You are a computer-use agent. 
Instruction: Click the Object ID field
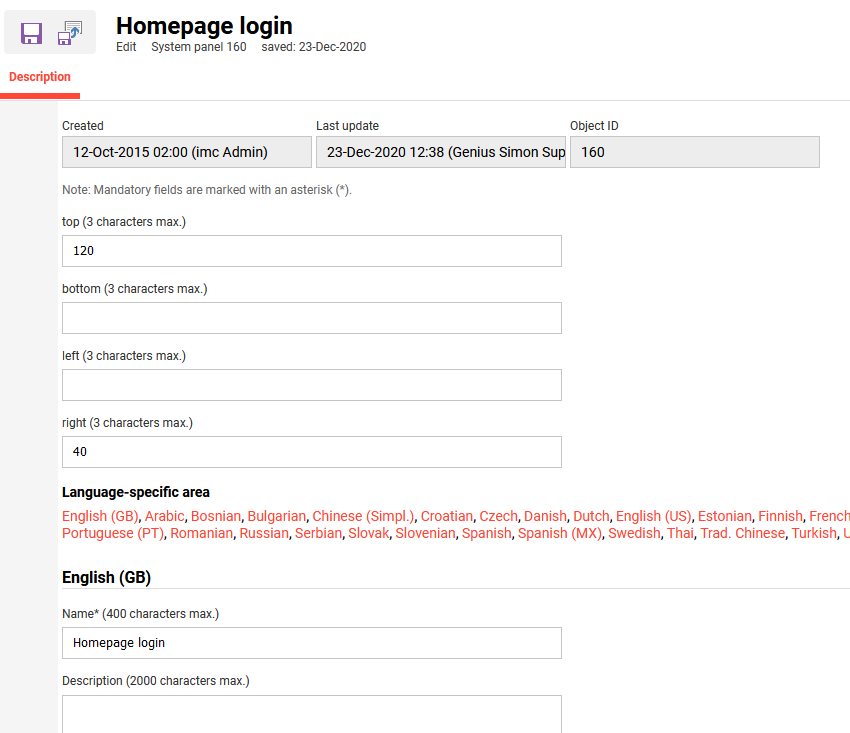694,152
